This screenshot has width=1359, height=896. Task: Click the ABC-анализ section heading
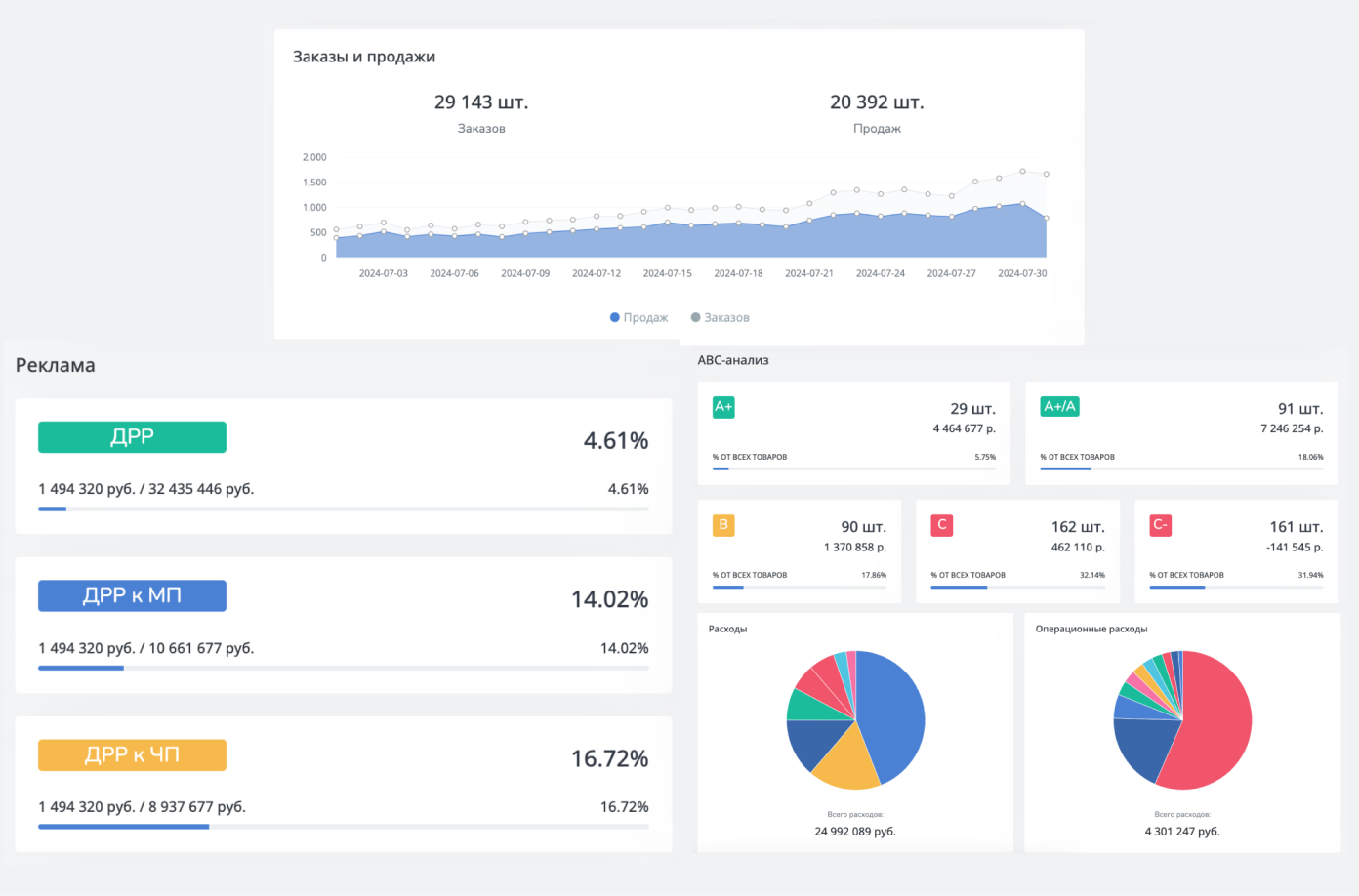tap(733, 360)
